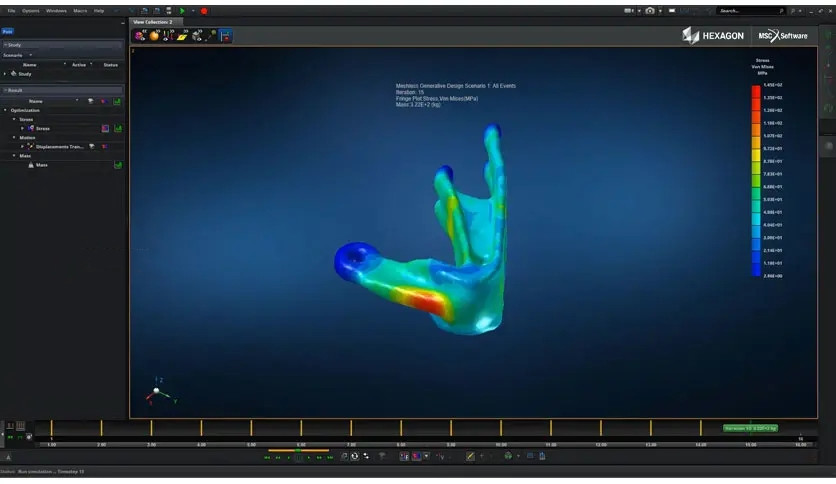The image size is (836, 484).
Task: Click the yellow pencil icon in bottom toolbar
Action: click(x=470, y=456)
